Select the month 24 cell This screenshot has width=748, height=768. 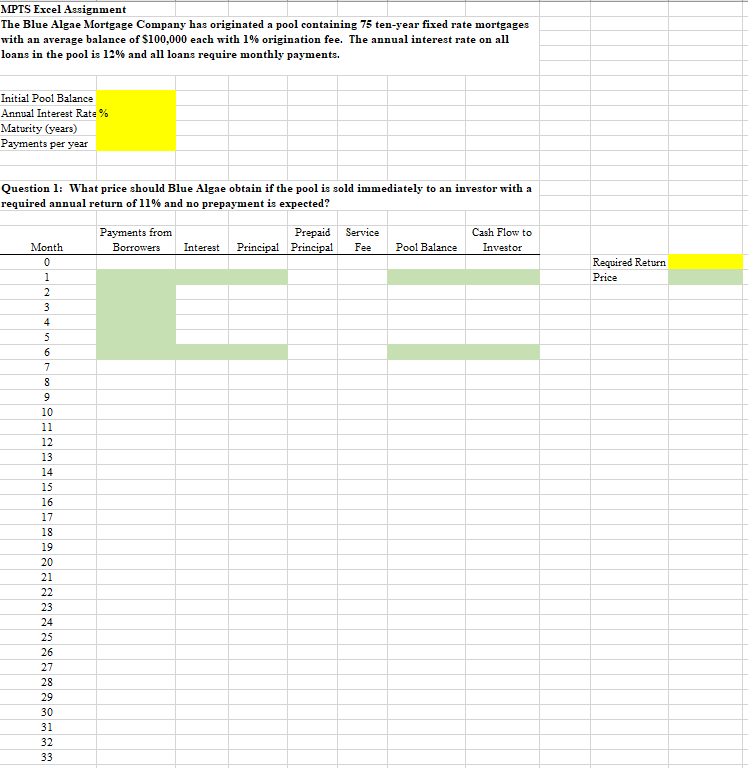coord(48,622)
